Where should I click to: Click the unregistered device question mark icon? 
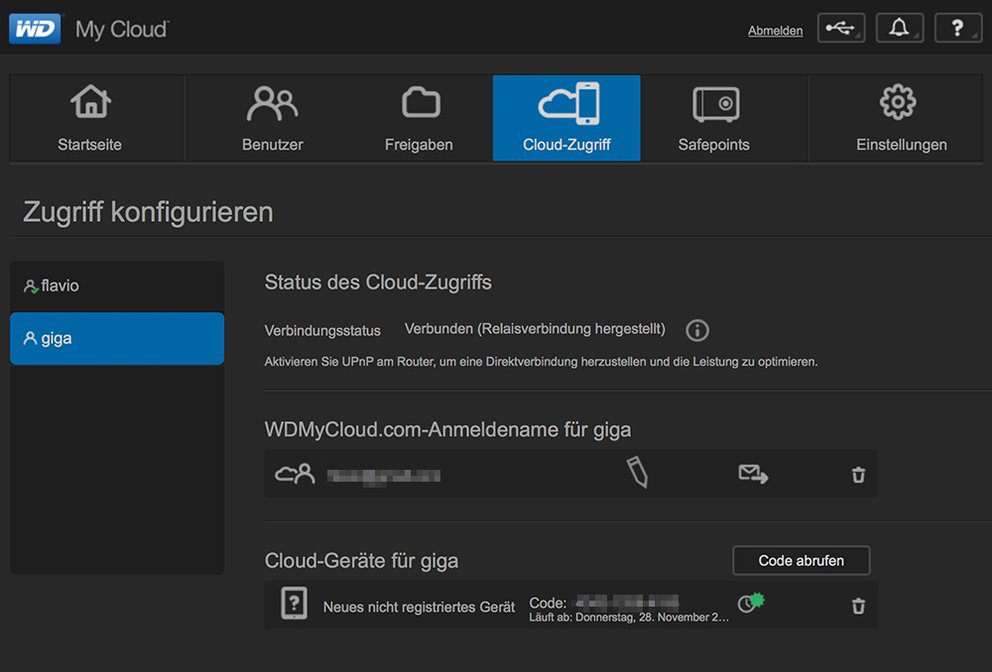(294, 603)
